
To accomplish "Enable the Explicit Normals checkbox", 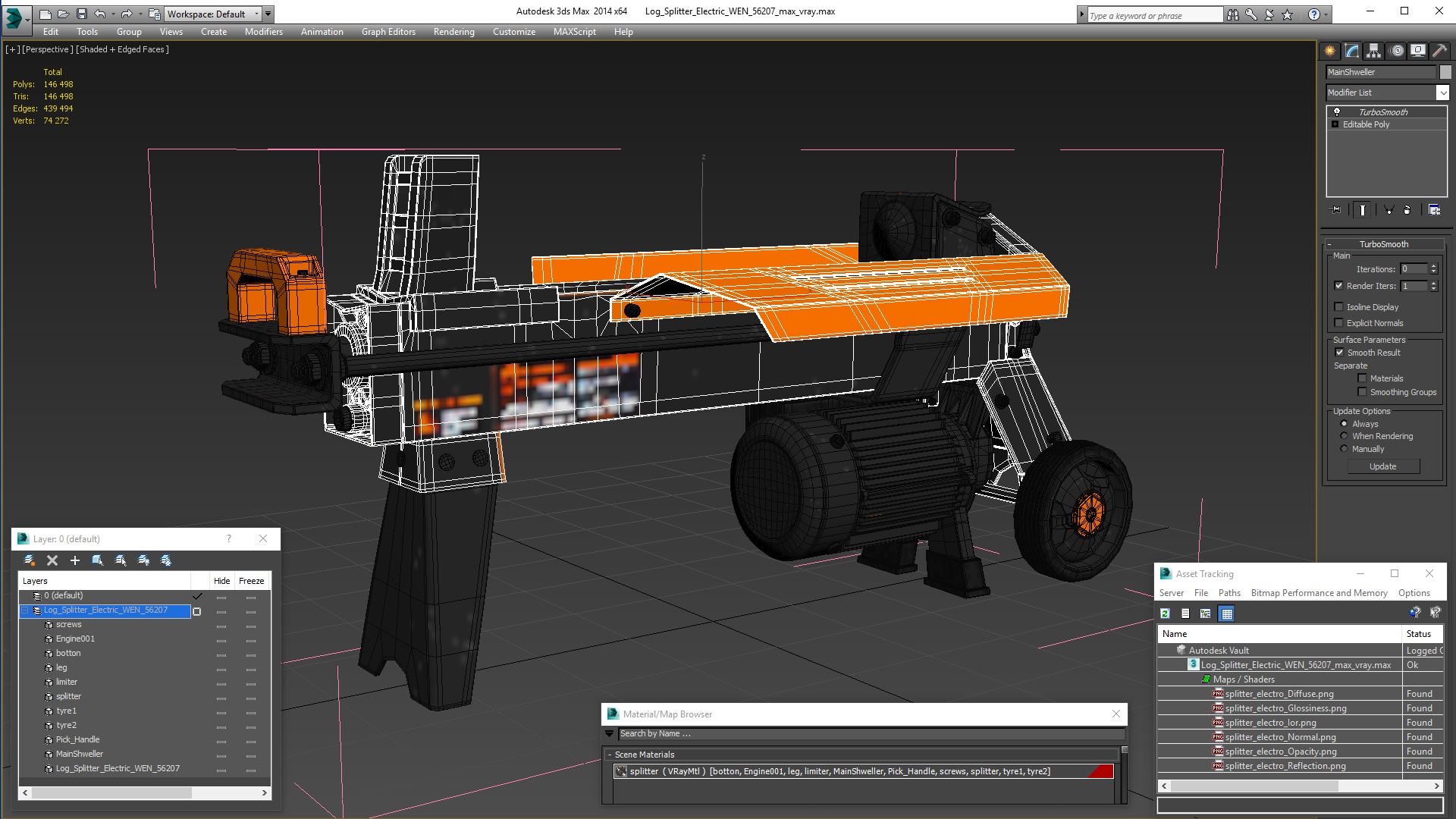I will (1339, 323).
